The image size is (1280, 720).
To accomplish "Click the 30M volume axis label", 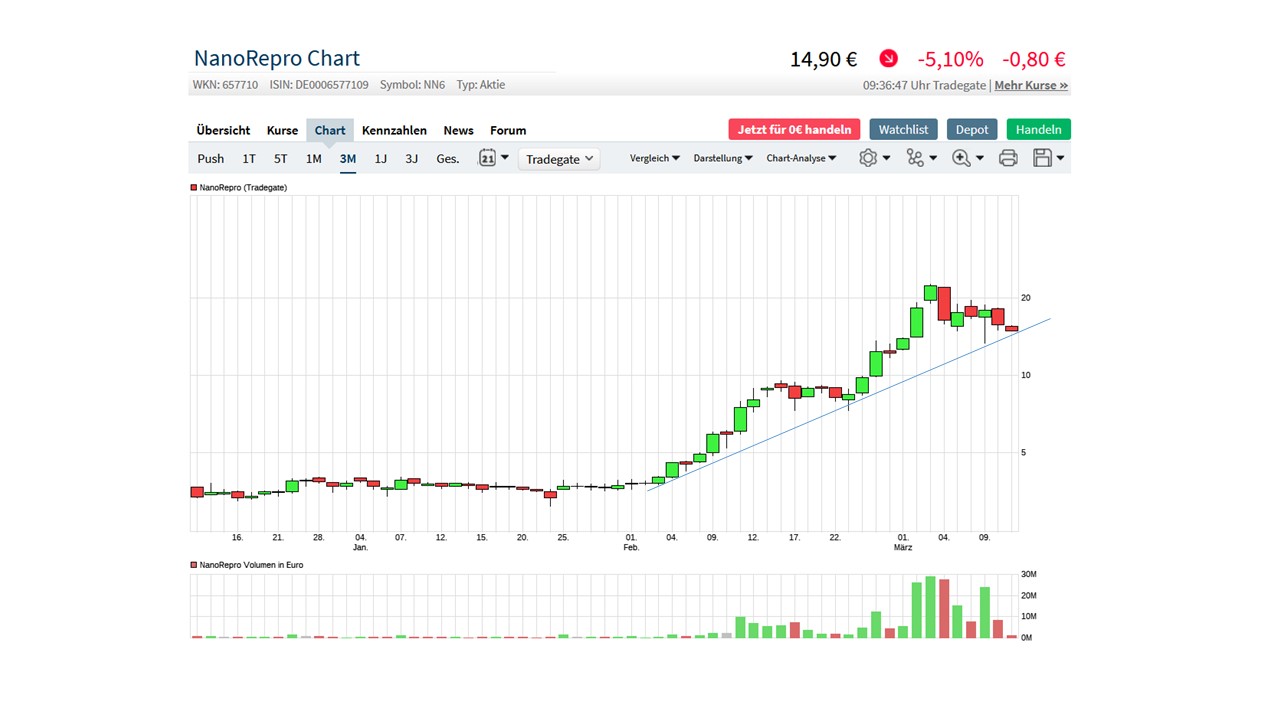I will click(x=1028, y=574).
